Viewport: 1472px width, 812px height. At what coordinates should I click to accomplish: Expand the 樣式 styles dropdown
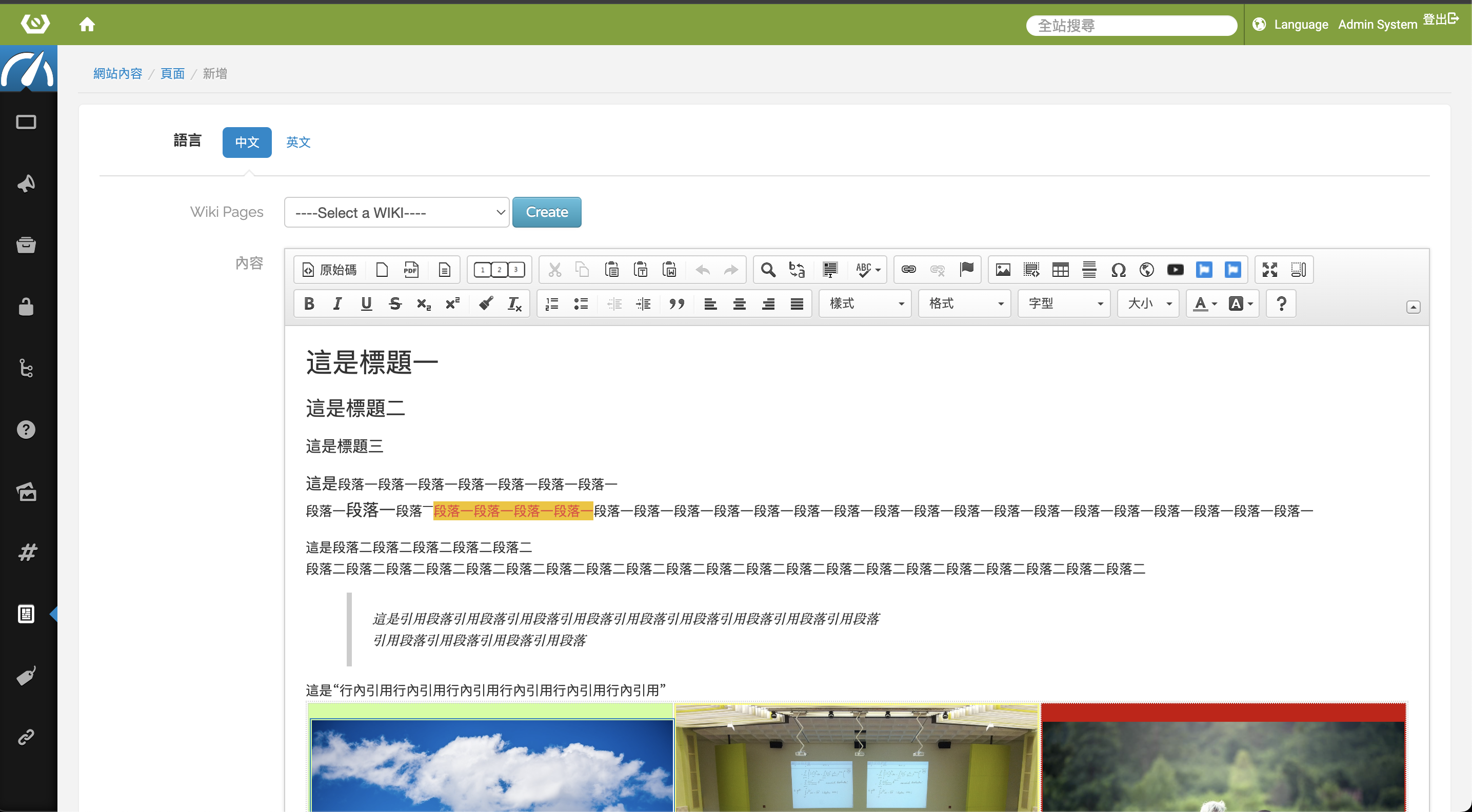coord(865,304)
